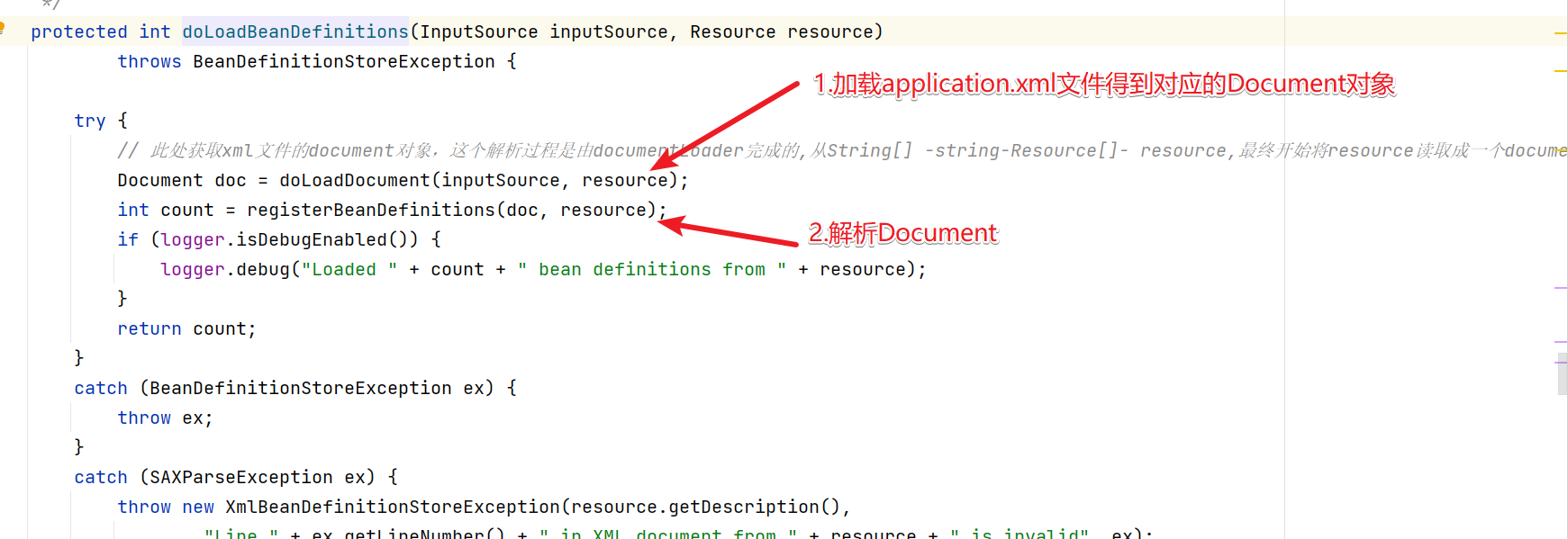Click the XmlBeanDefinitionStoreException constructor name

[393, 507]
